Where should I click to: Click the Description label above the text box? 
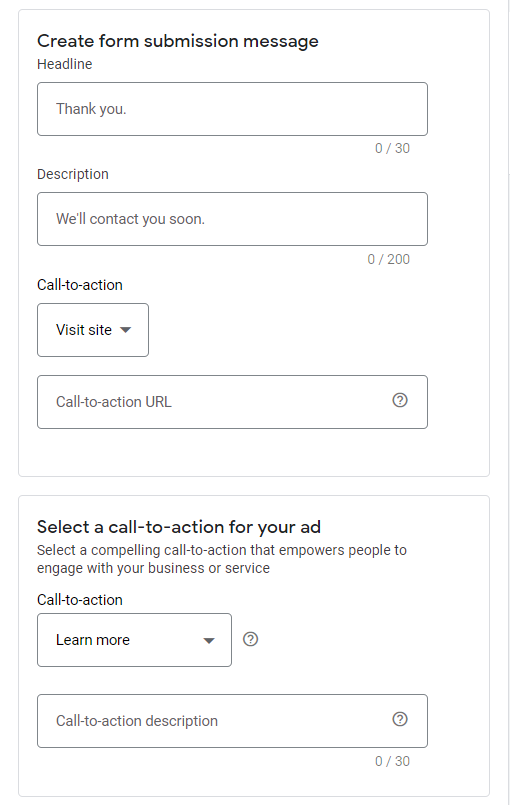tap(73, 174)
